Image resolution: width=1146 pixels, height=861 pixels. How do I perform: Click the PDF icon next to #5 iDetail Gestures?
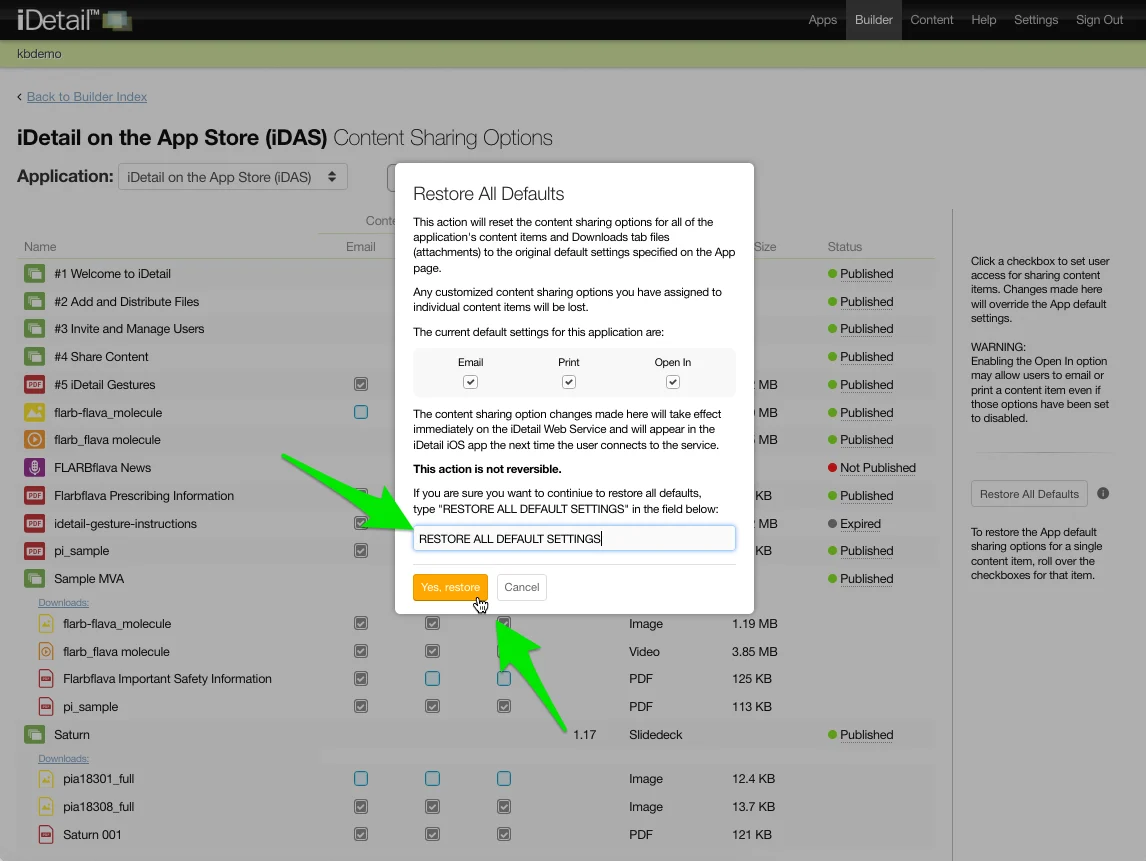point(35,384)
